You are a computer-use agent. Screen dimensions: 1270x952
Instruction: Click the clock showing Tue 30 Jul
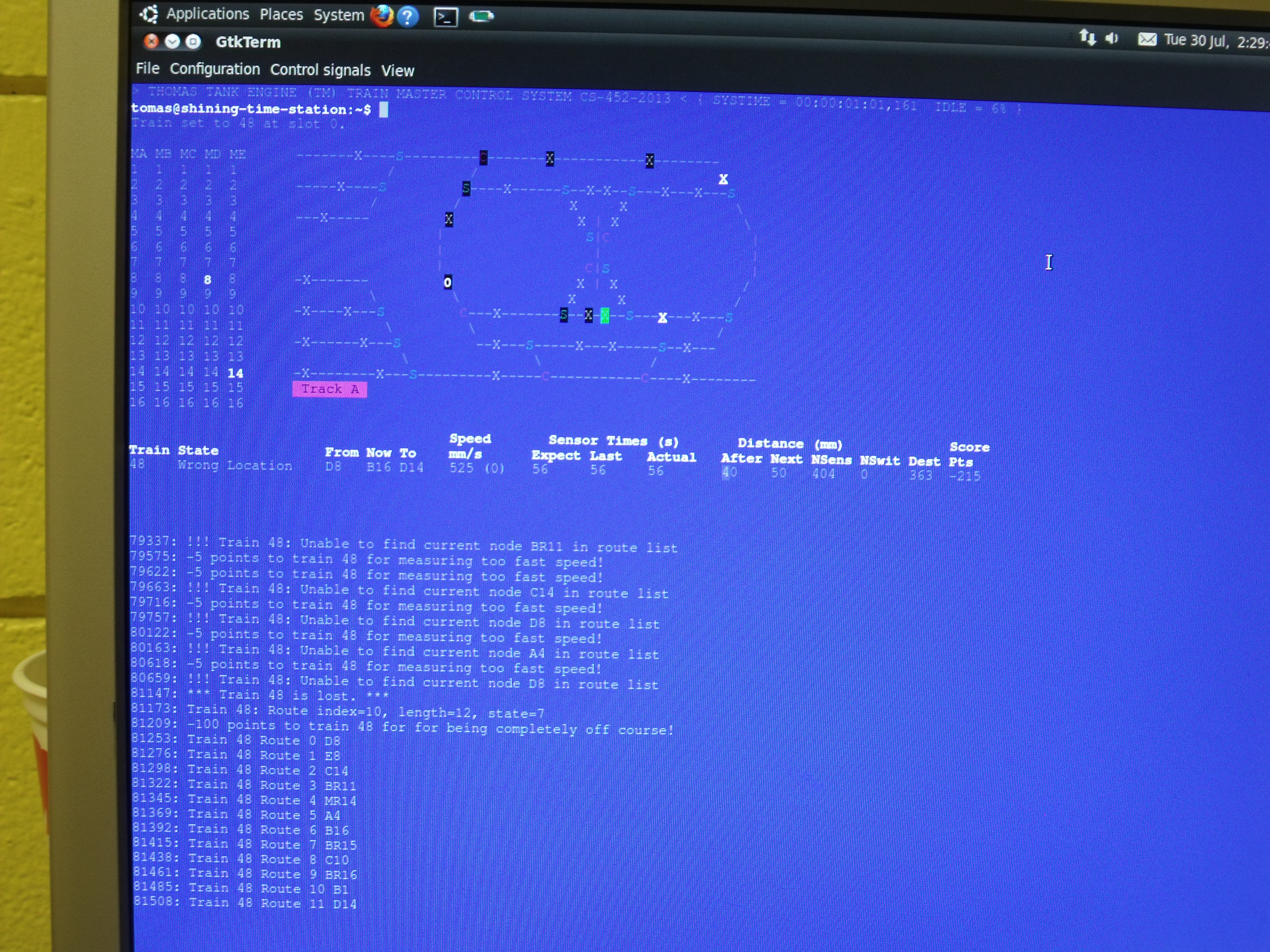1216,41
